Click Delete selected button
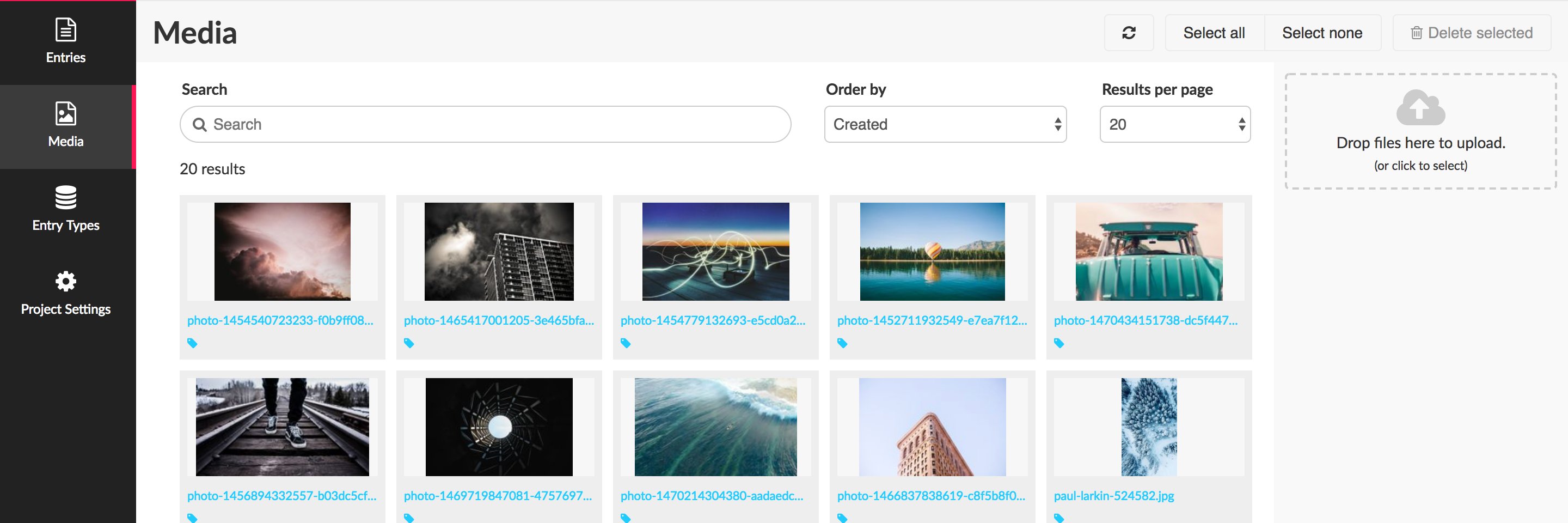Screen dimensions: 1568x523 [x=1471, y=33]
